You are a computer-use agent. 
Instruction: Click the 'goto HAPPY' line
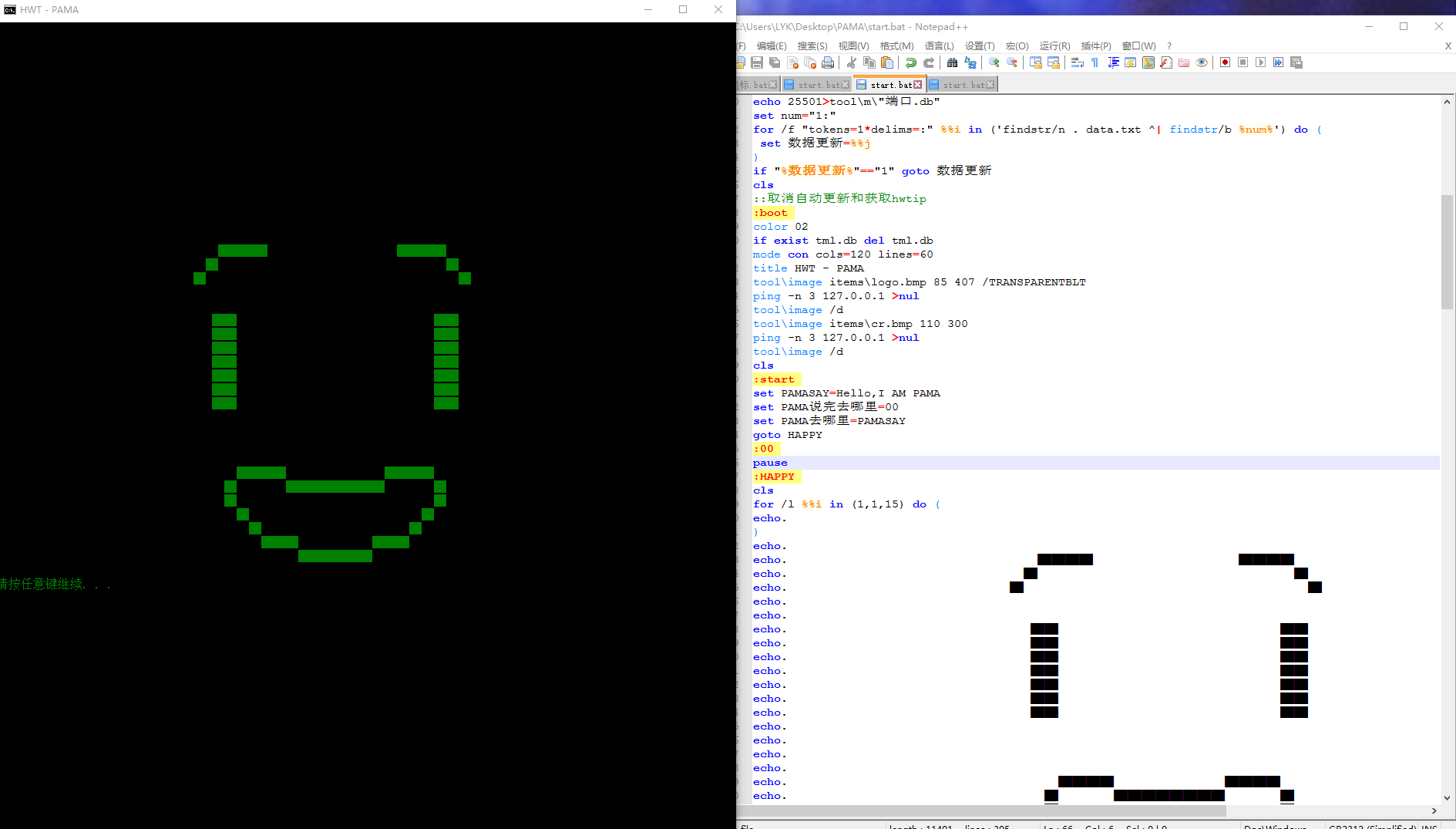788,435
